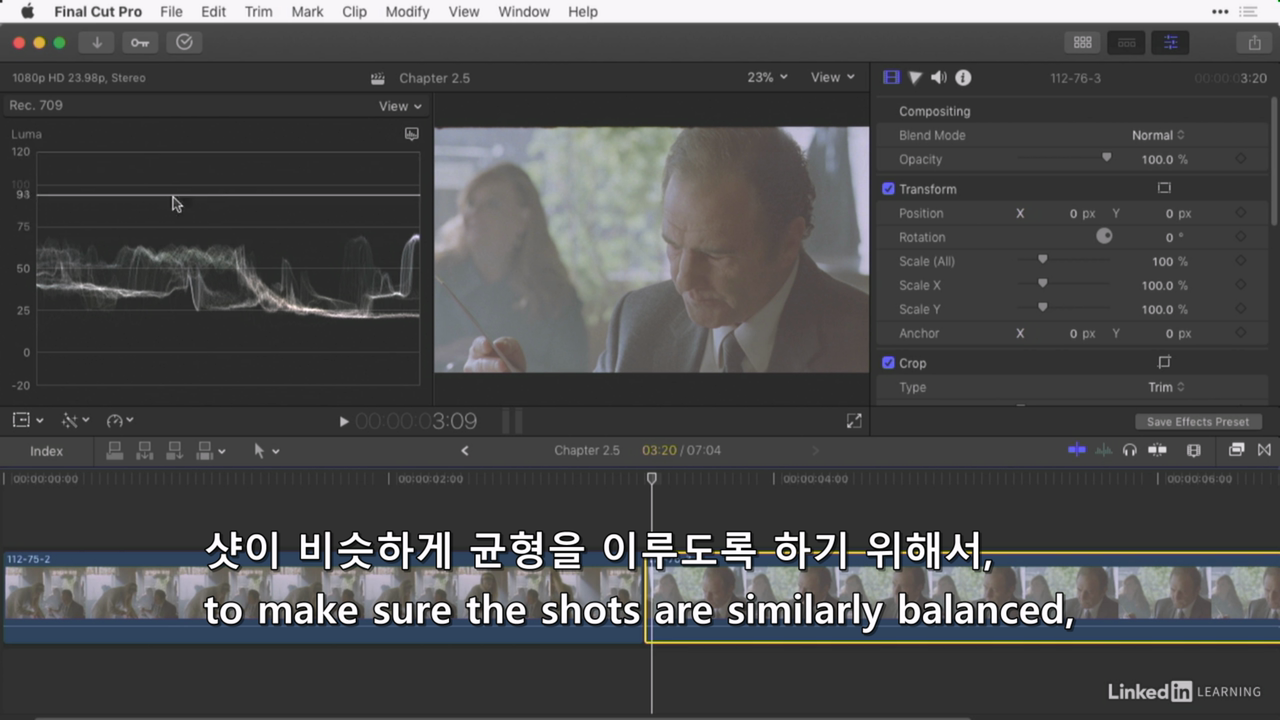This screenshot has height=720, width=1280.
Task: Toggle skimming icon in timeline bar
Action: pos(1077,450)
